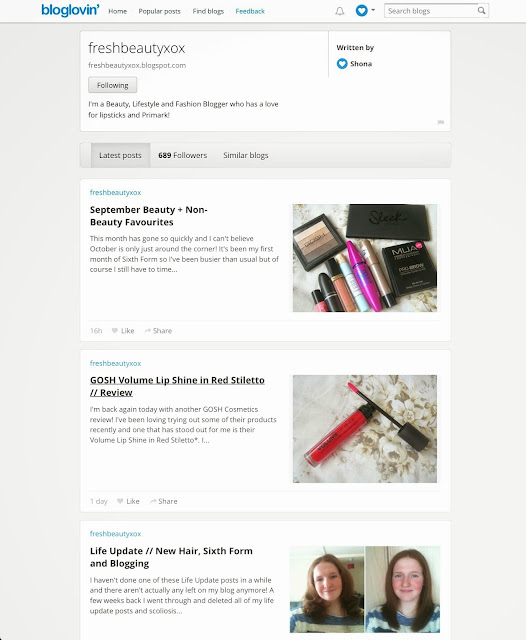Open Popular posts in the navigation

(x=159, y=11)
